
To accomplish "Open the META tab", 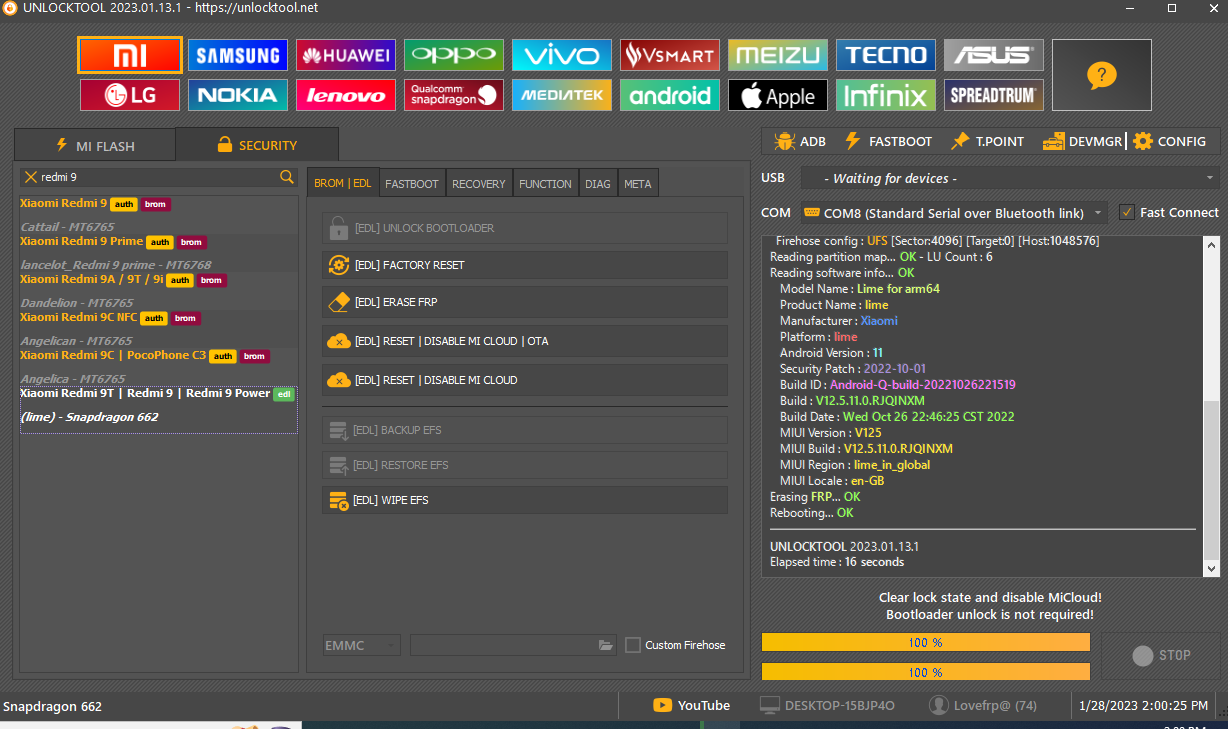I will (x=638, y=184).
